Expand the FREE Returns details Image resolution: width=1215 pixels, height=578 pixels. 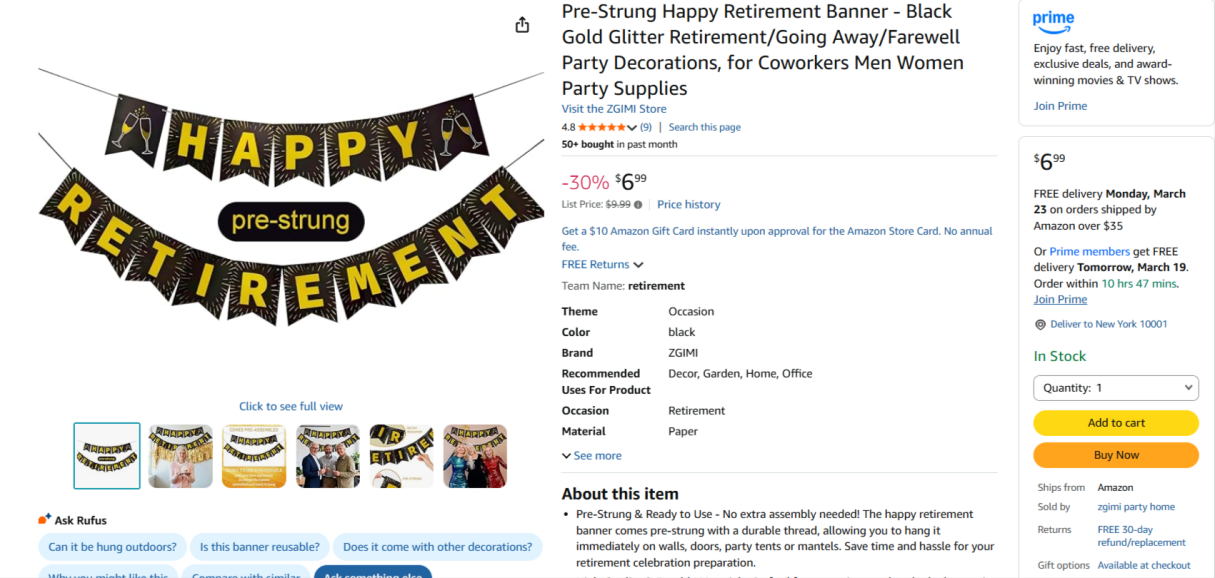pos(638,265)
